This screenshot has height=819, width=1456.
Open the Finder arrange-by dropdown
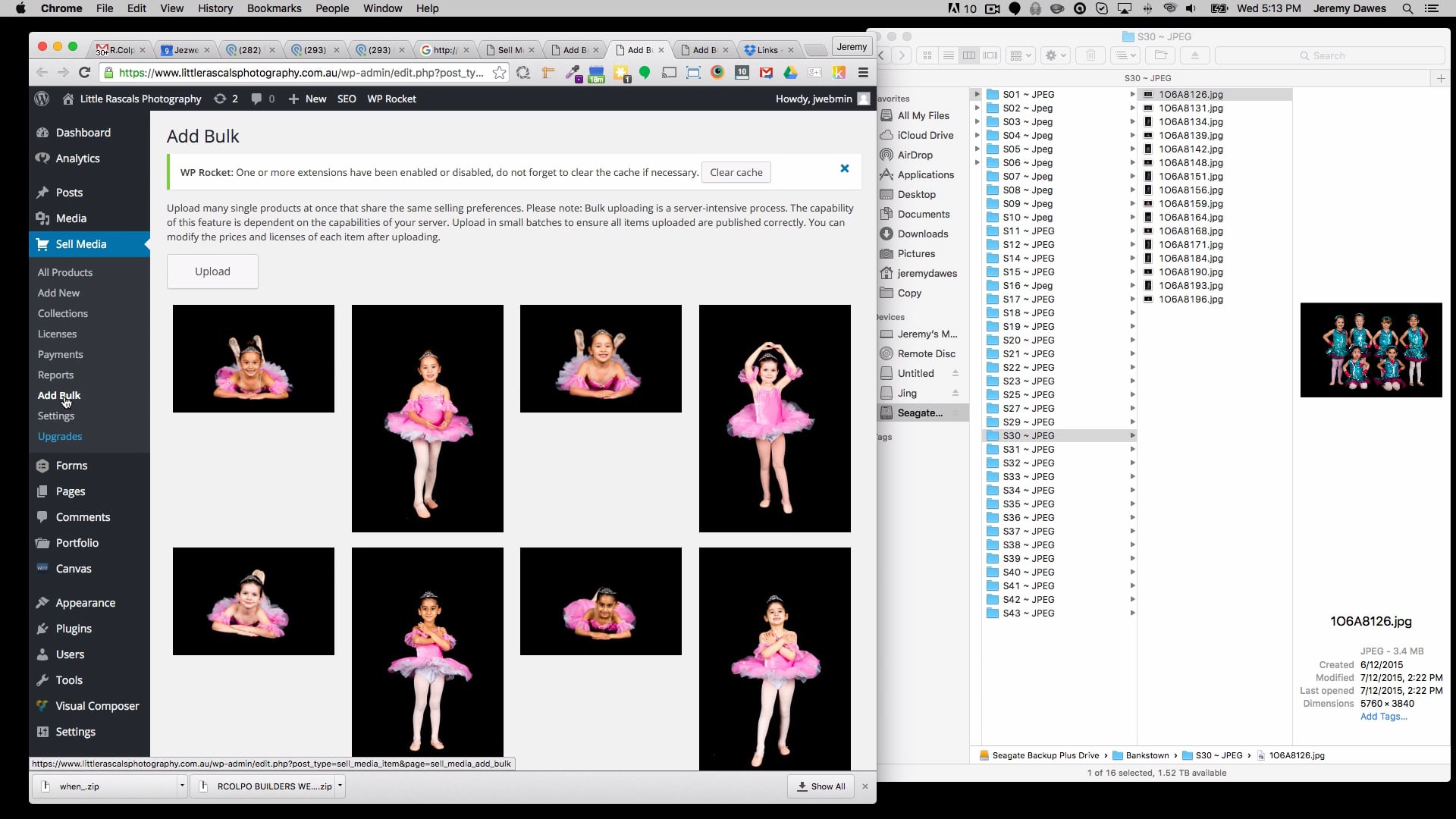1020,55
